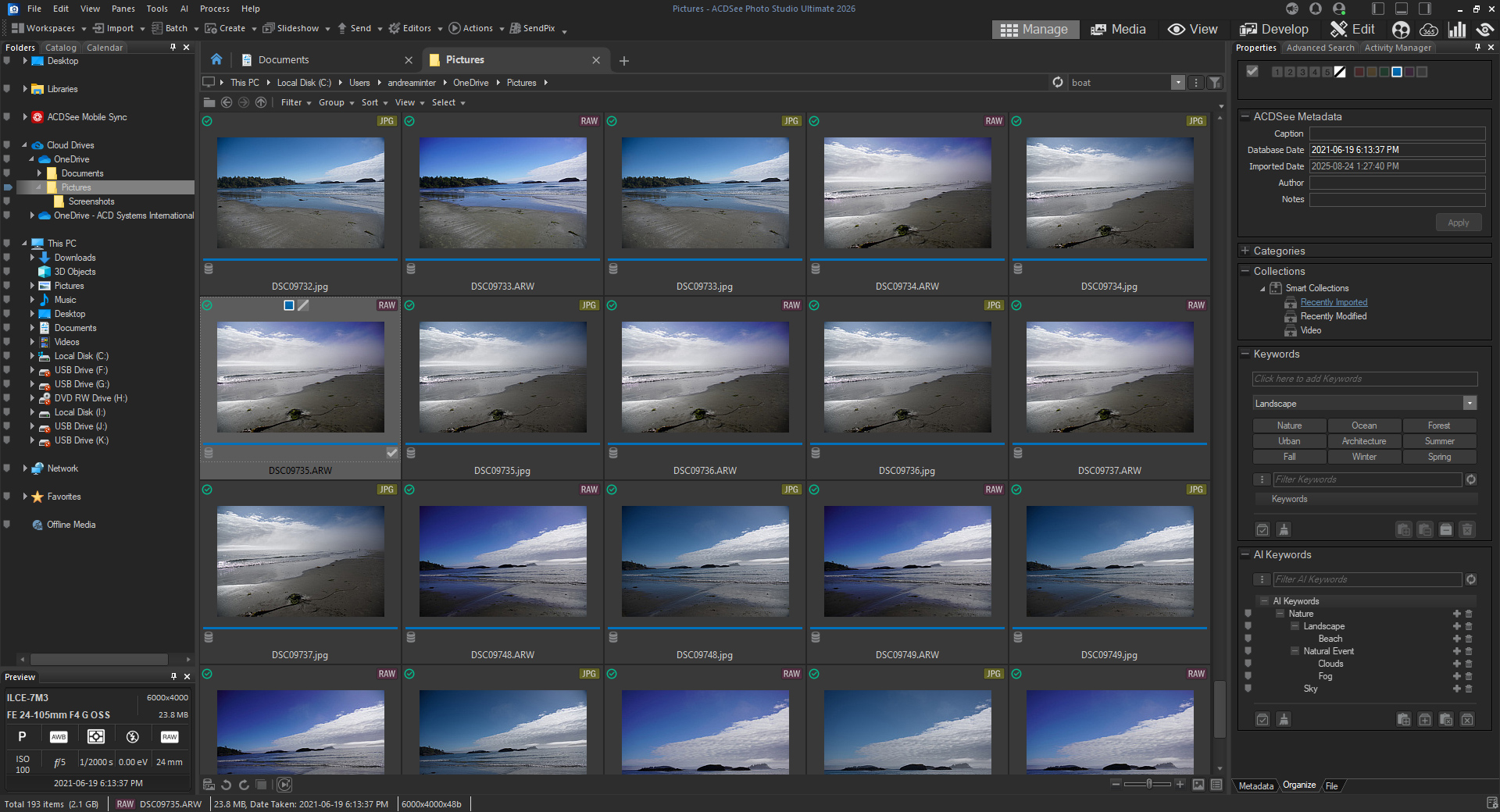Viewport: 1500px width, 812px height.
Task: Open the Tools menu
Action: [x=157, y=9]
